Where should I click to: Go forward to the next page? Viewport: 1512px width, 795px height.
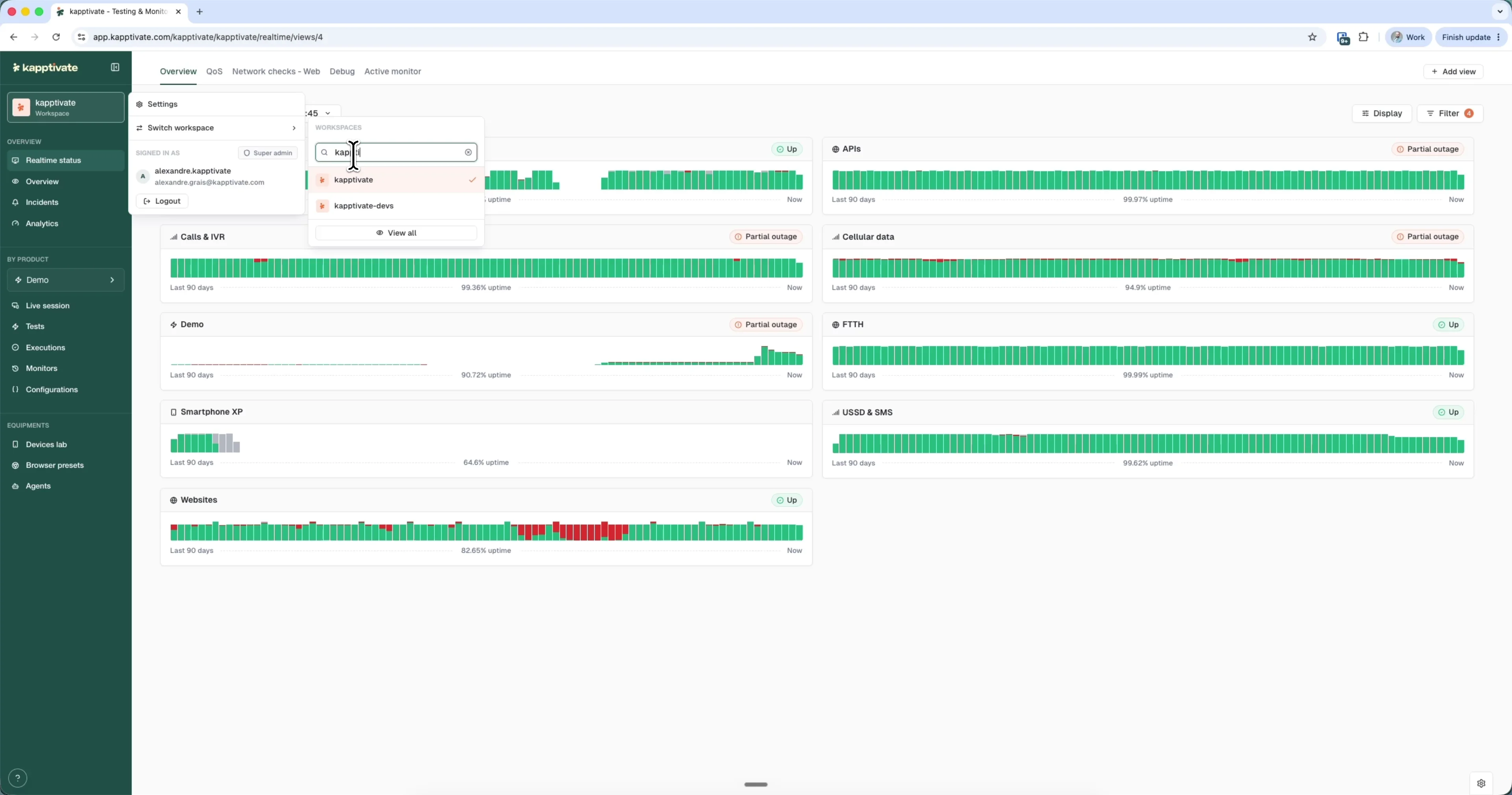coord(35,37)
